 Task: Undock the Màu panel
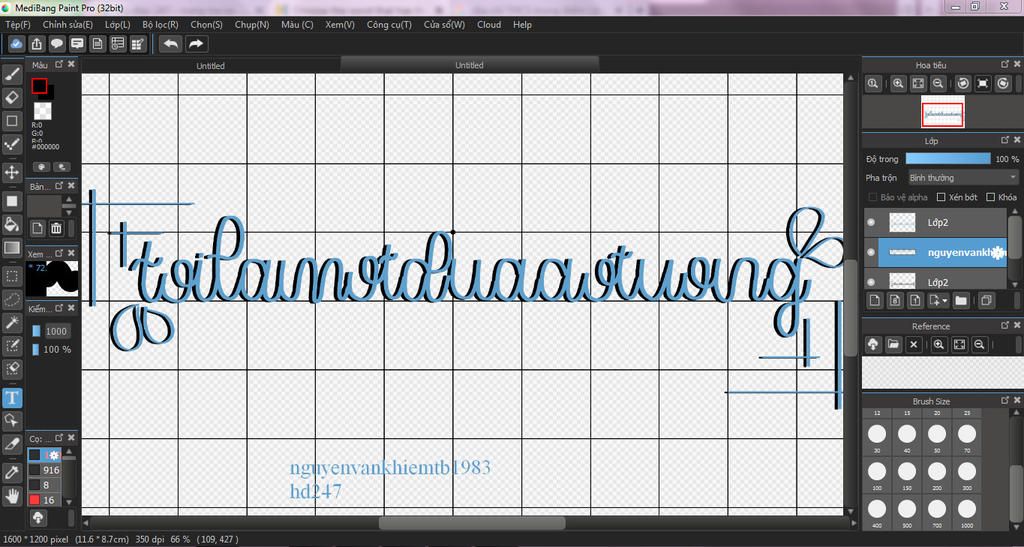click(59, 65)
